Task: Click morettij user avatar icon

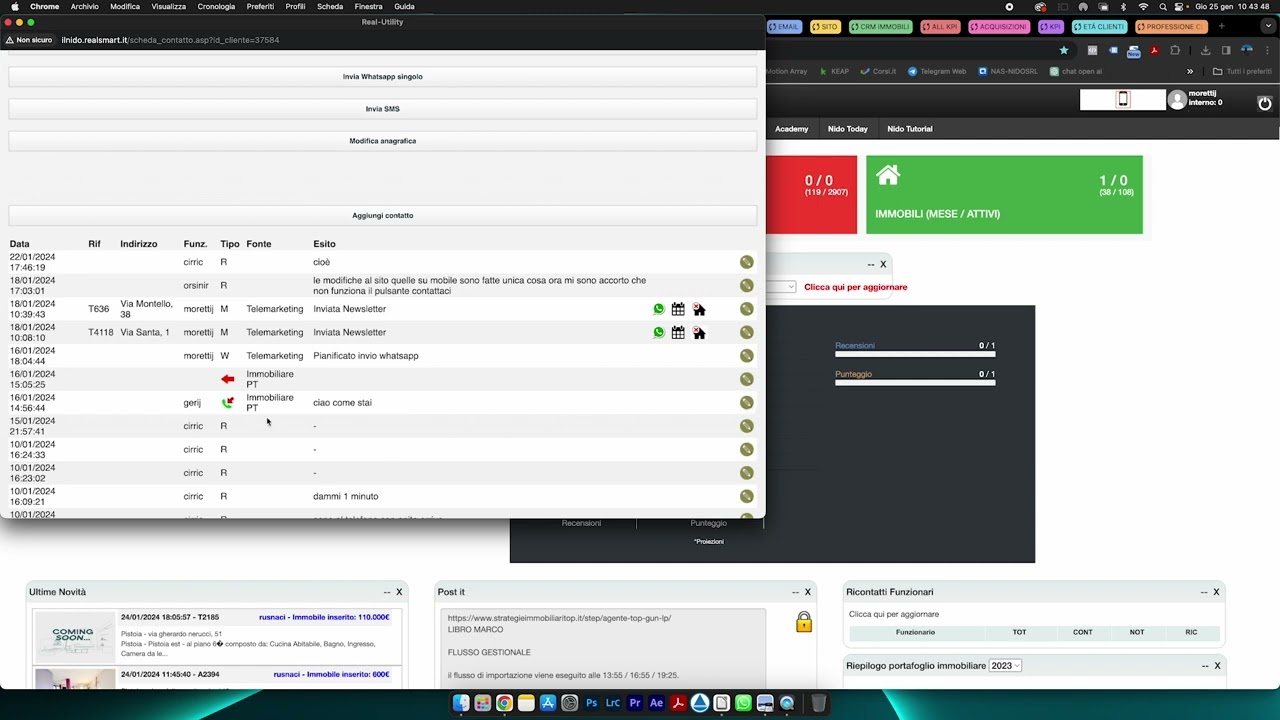Action: 1177,99
